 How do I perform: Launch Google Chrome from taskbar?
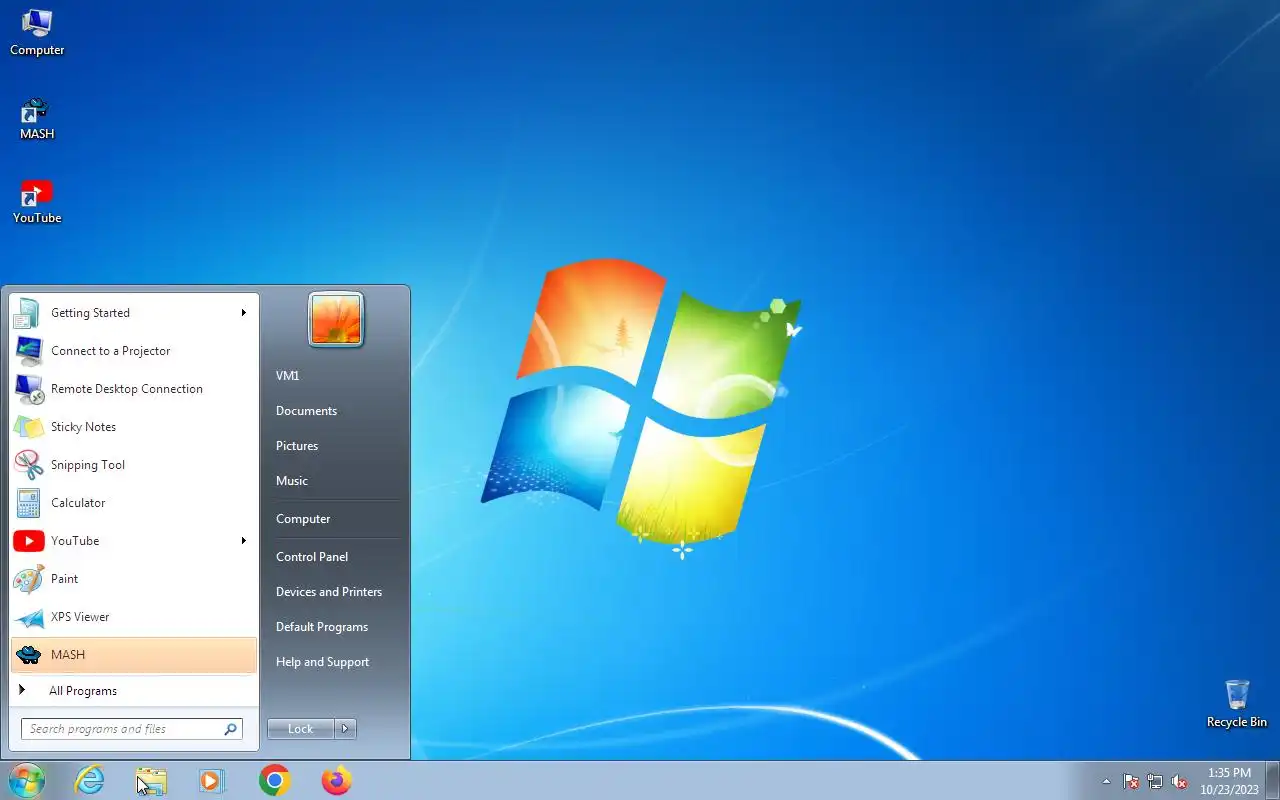pos(275,780)
